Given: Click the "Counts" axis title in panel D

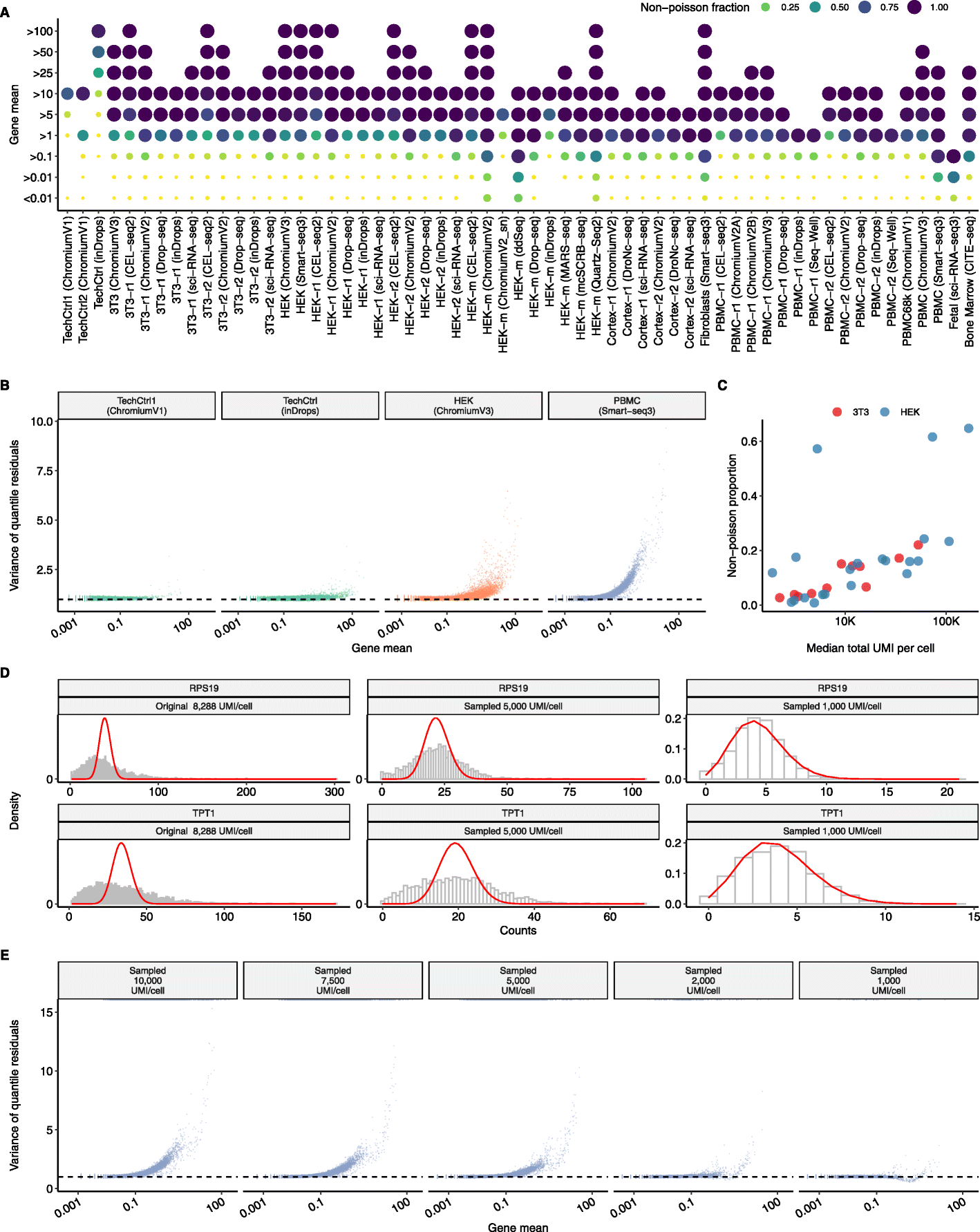Looking at the screenshot, I should 518,931.
